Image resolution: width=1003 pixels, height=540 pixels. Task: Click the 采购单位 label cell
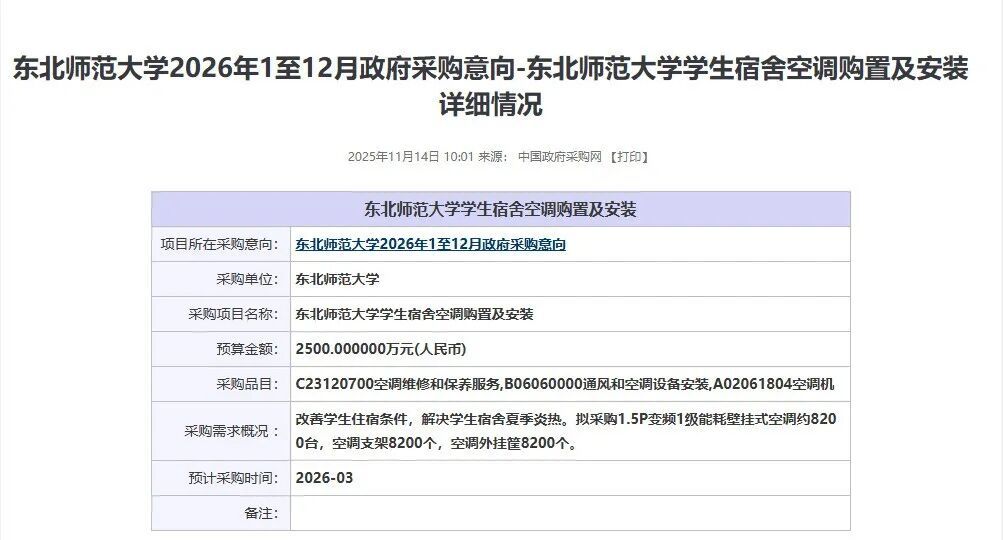point(221,279)
